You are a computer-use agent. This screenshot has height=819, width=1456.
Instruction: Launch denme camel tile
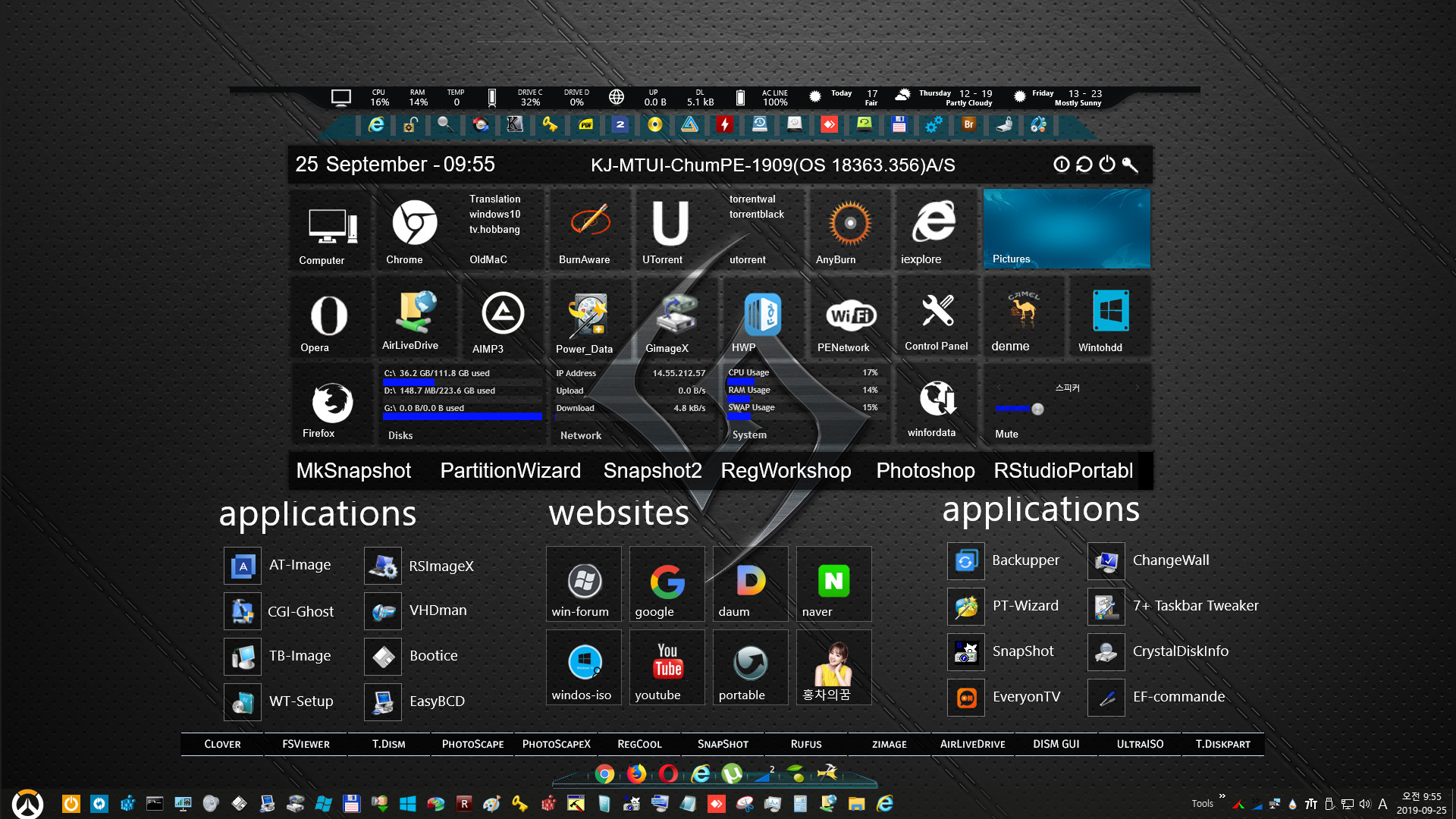(1023, 318)
